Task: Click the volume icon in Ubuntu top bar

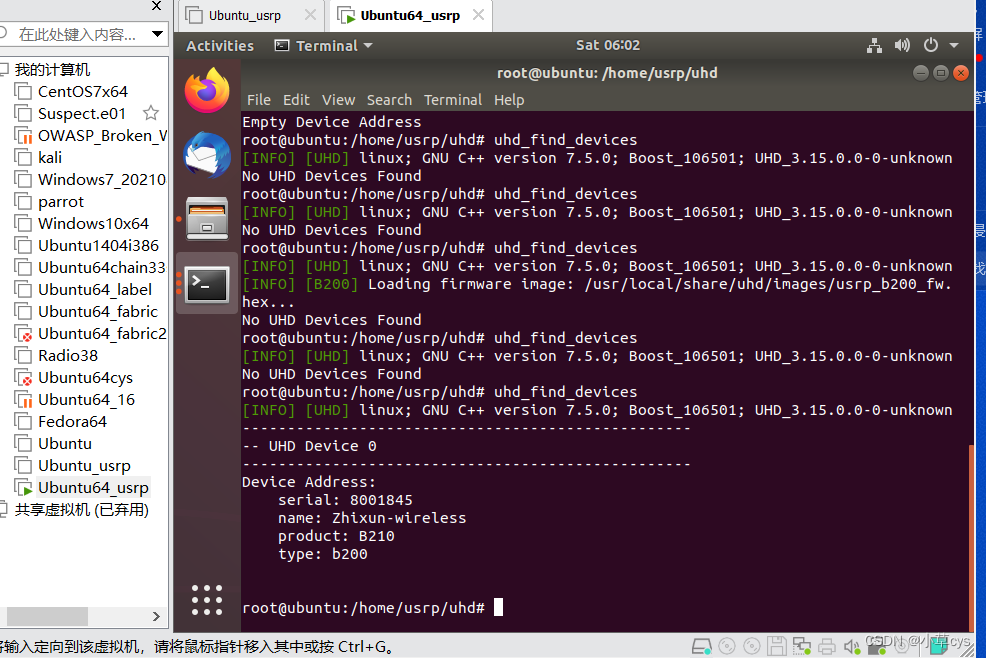Action: (x=902, y=45)
